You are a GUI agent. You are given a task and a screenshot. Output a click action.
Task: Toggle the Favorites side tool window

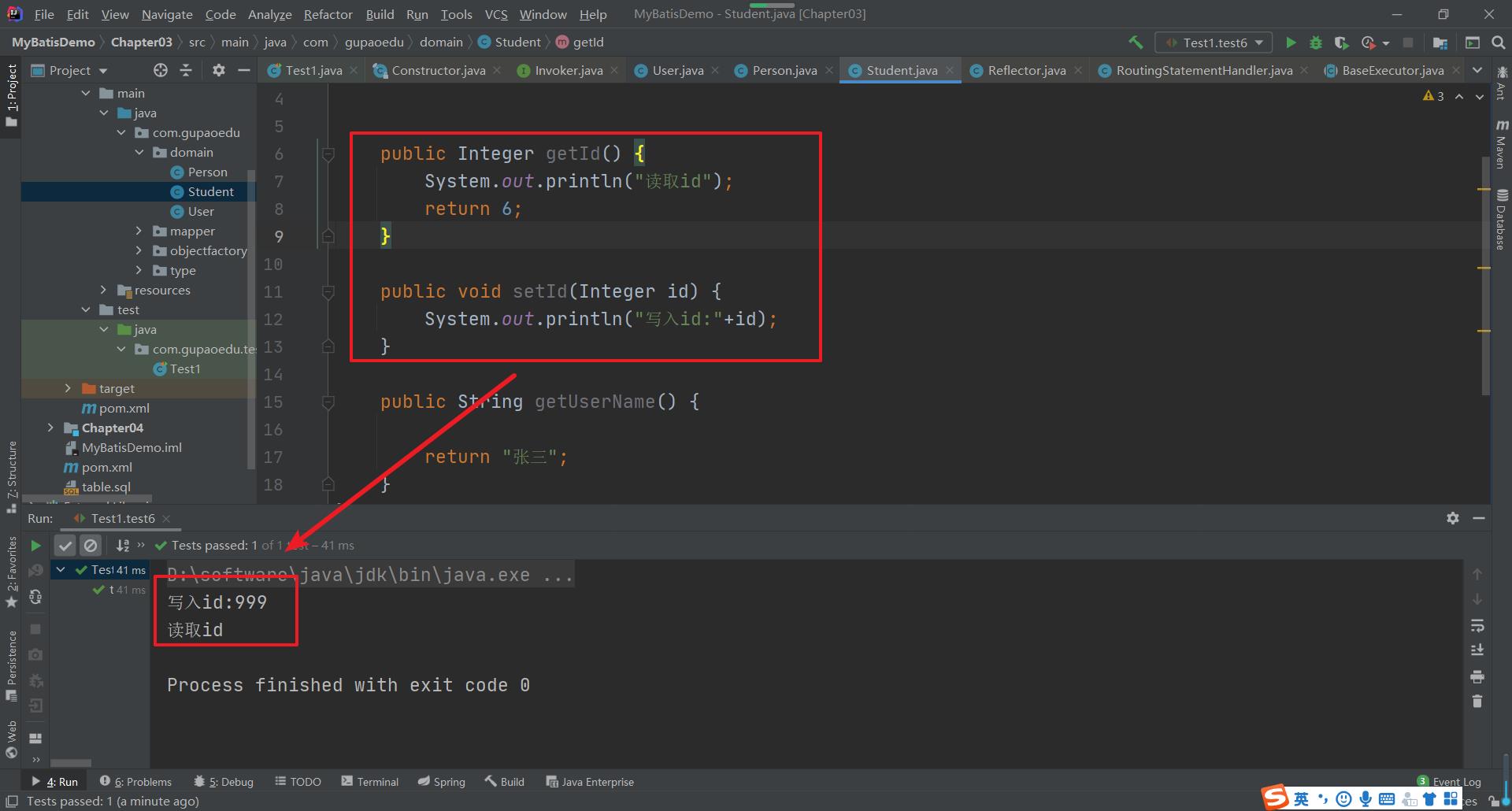[x=11, y=572]
